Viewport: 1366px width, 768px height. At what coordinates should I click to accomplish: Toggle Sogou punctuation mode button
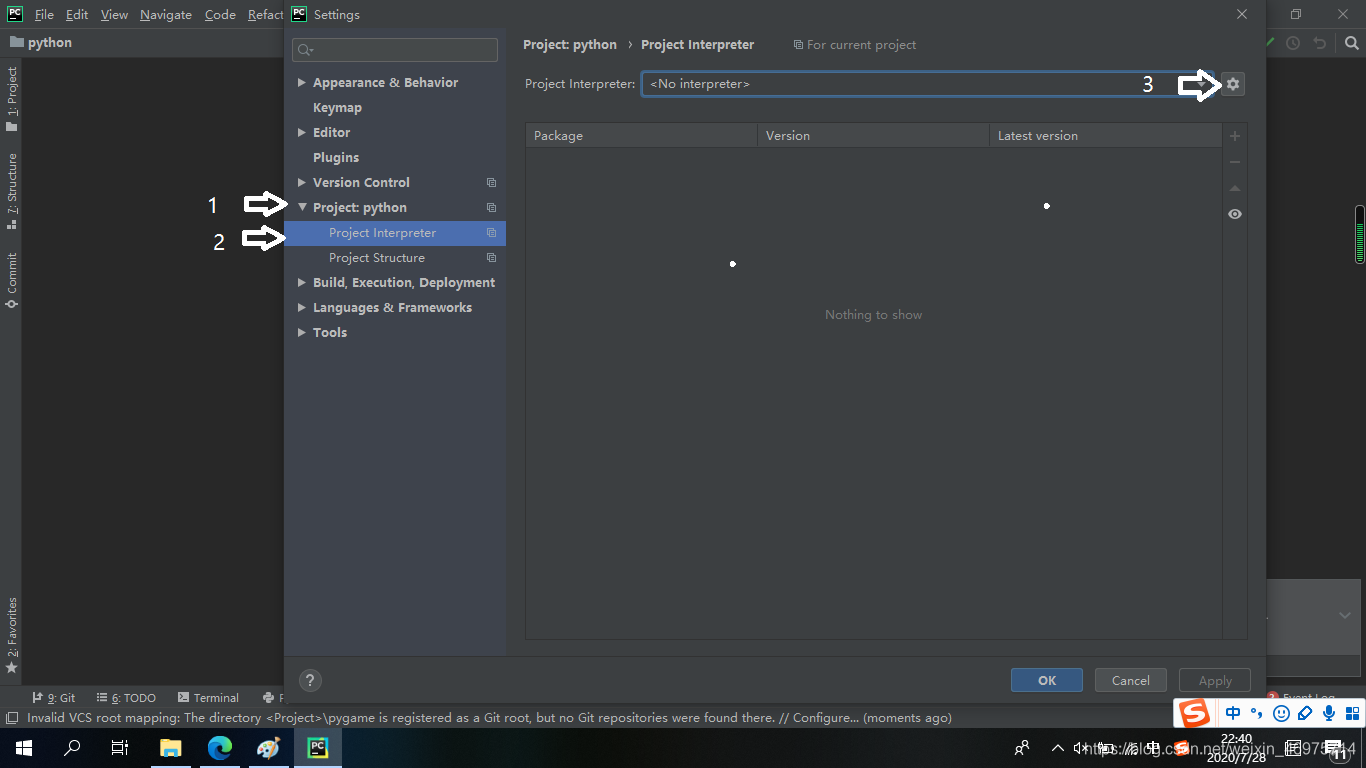click(x=1257, y=714)
